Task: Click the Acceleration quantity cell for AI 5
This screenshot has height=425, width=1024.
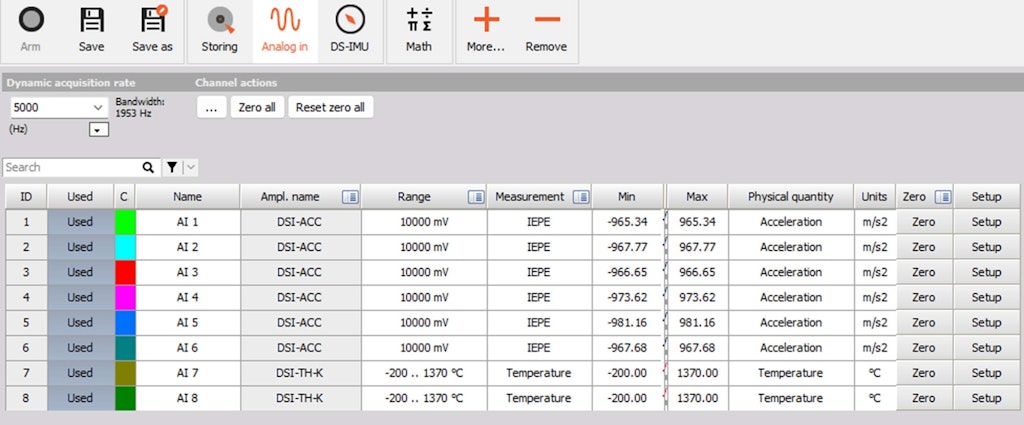Action: 791,323
